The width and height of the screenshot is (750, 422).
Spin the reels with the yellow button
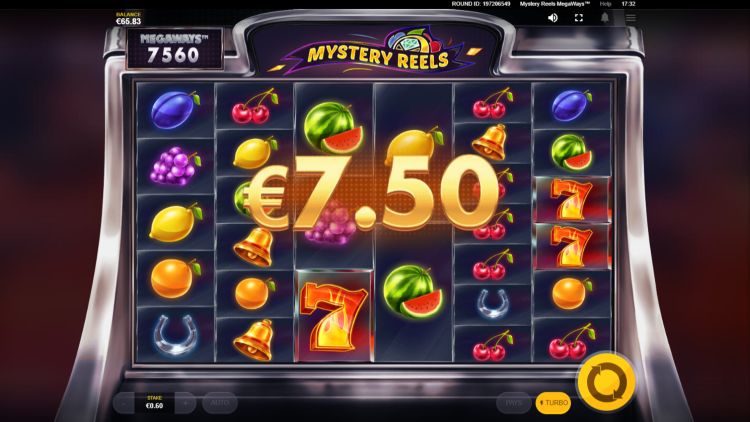tap(607, 382)
